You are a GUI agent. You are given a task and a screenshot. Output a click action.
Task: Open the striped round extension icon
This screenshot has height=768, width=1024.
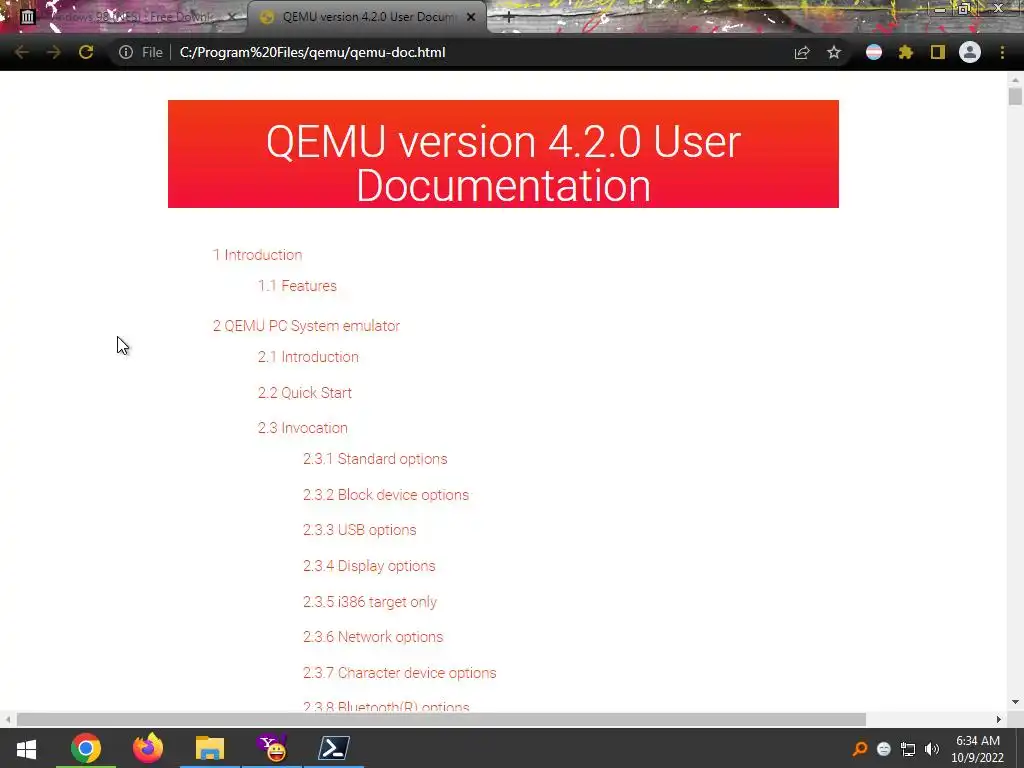[x=874, y=52]
